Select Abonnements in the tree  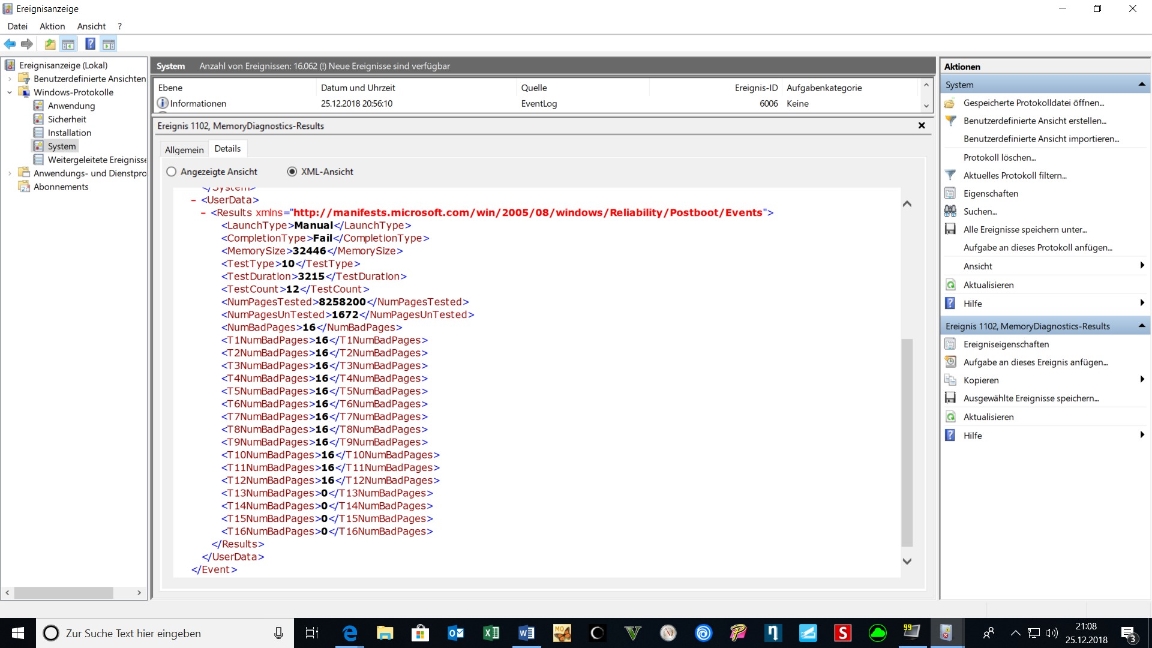[61, 187]
